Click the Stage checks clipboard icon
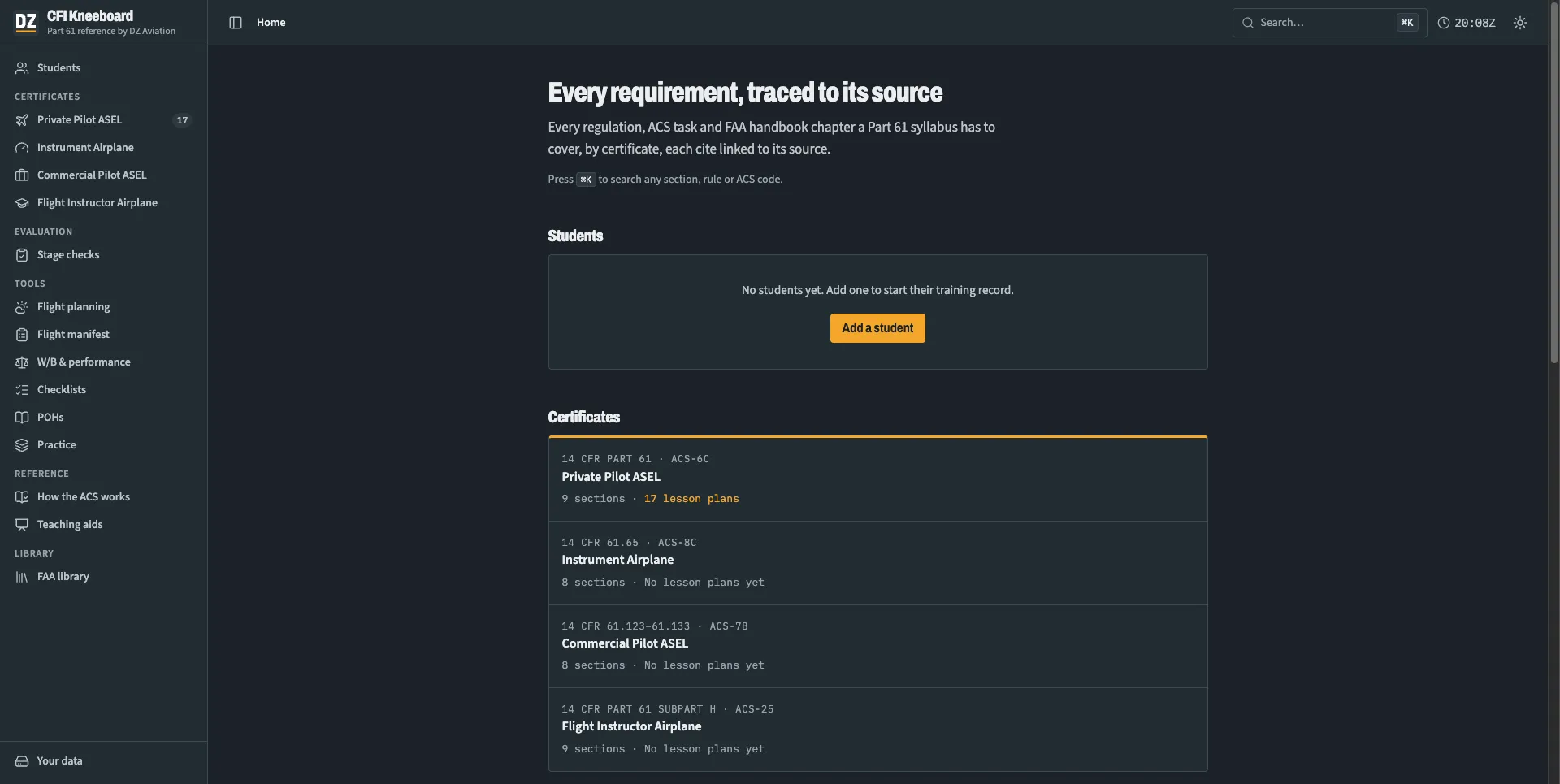1560x784 pixels. pyautogui.click(x=22, y=255)
